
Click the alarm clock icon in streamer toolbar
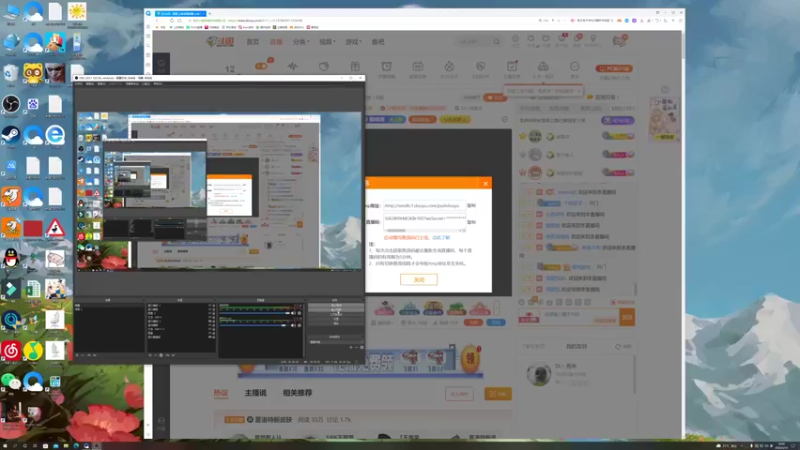coord(386,66)
